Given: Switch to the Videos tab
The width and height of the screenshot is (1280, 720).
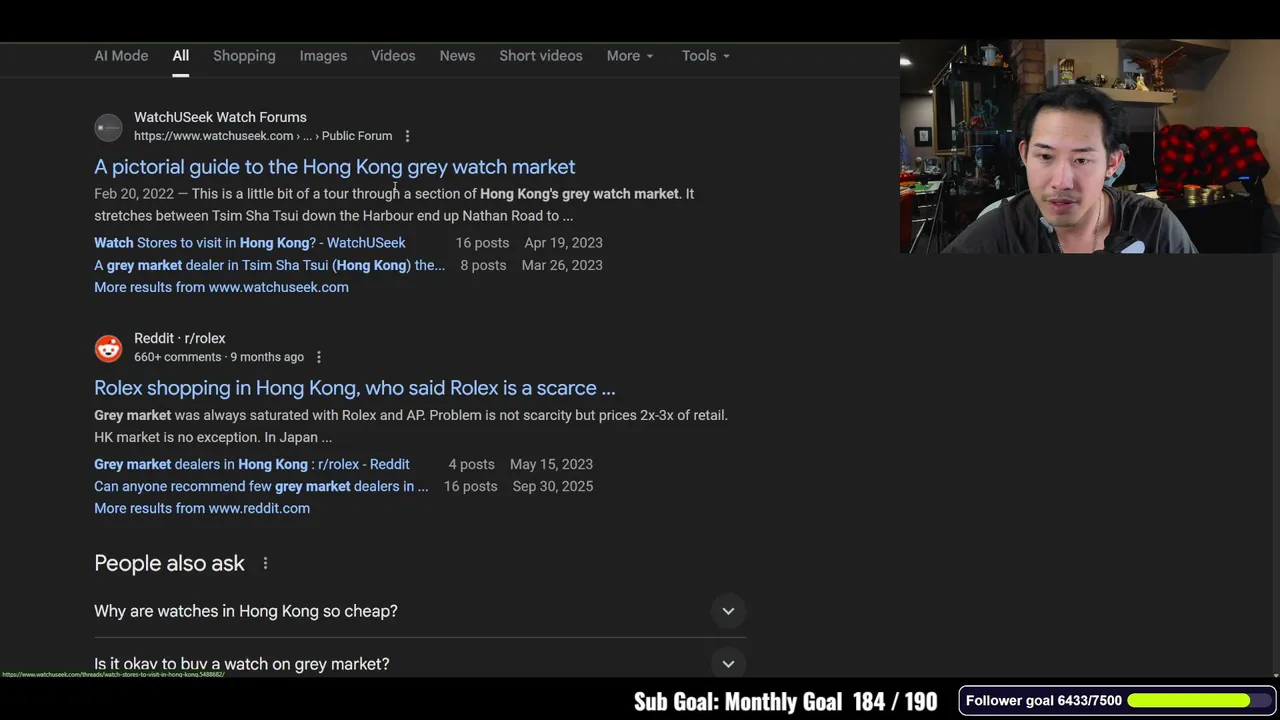Looking at the screenshot, I should [393, 56].
